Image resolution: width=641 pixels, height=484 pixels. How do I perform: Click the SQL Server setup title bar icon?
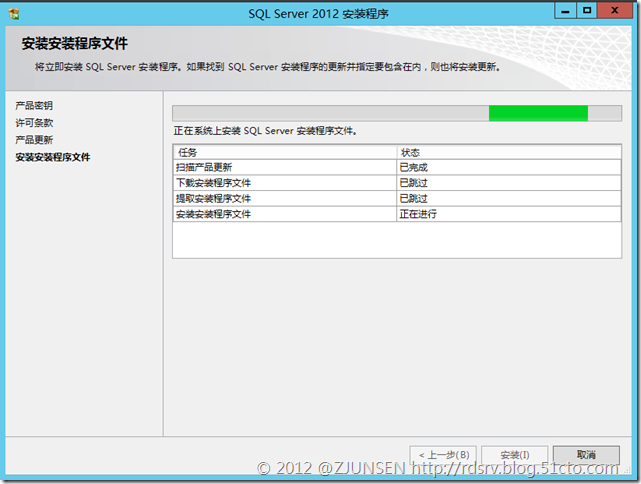(13, 13)
